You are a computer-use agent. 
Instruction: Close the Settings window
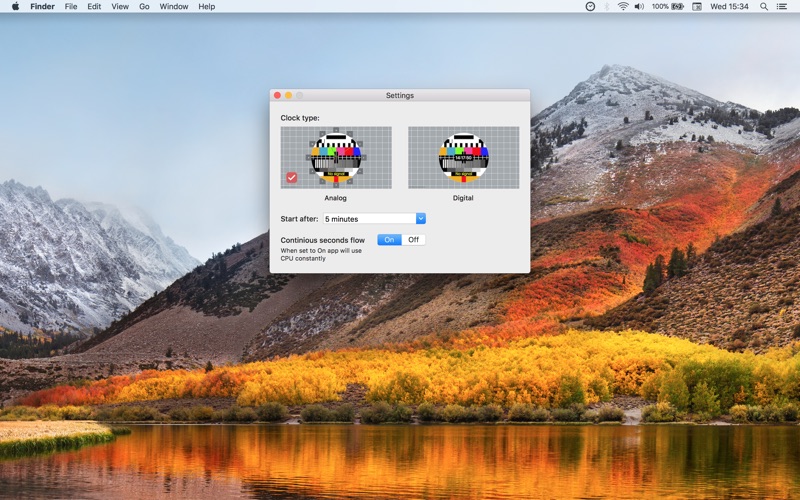pos(278,95)
